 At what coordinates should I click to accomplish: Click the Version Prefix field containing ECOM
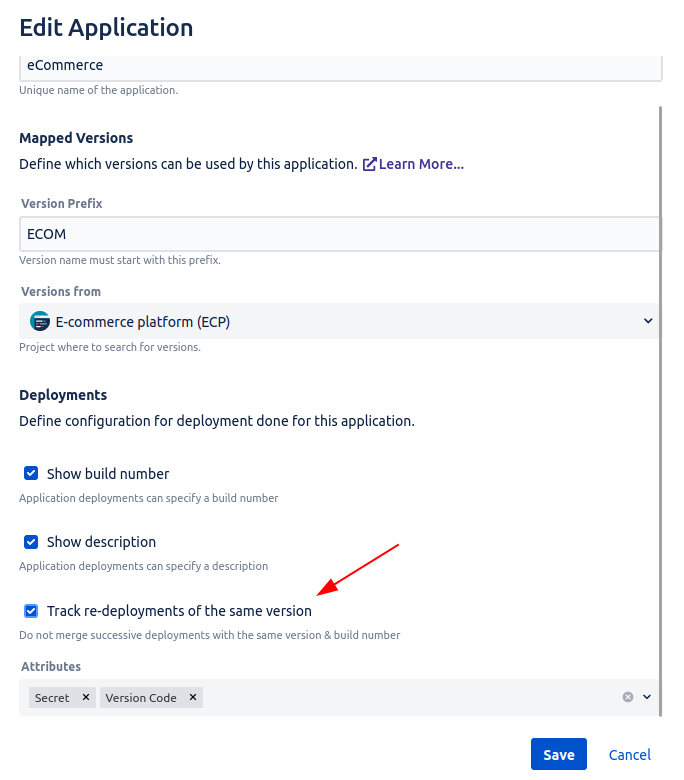(340, 235)
